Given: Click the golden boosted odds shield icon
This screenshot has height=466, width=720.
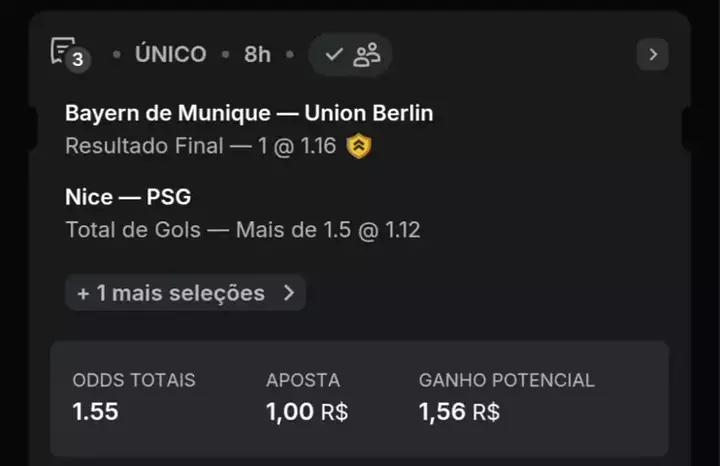Looking at the screenshot, I should tap(359, 146).
